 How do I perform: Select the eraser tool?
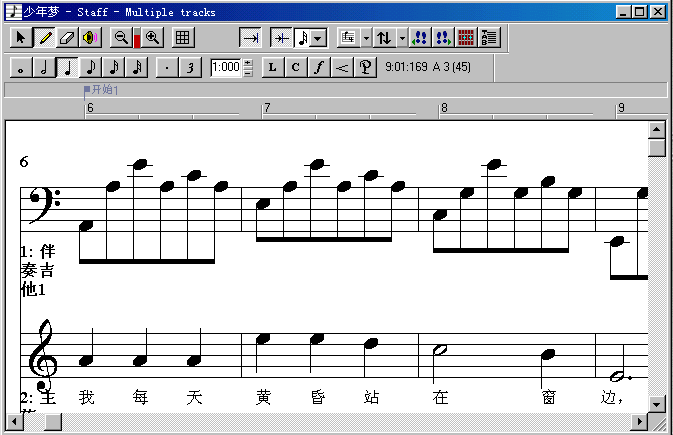pos(67,38)
